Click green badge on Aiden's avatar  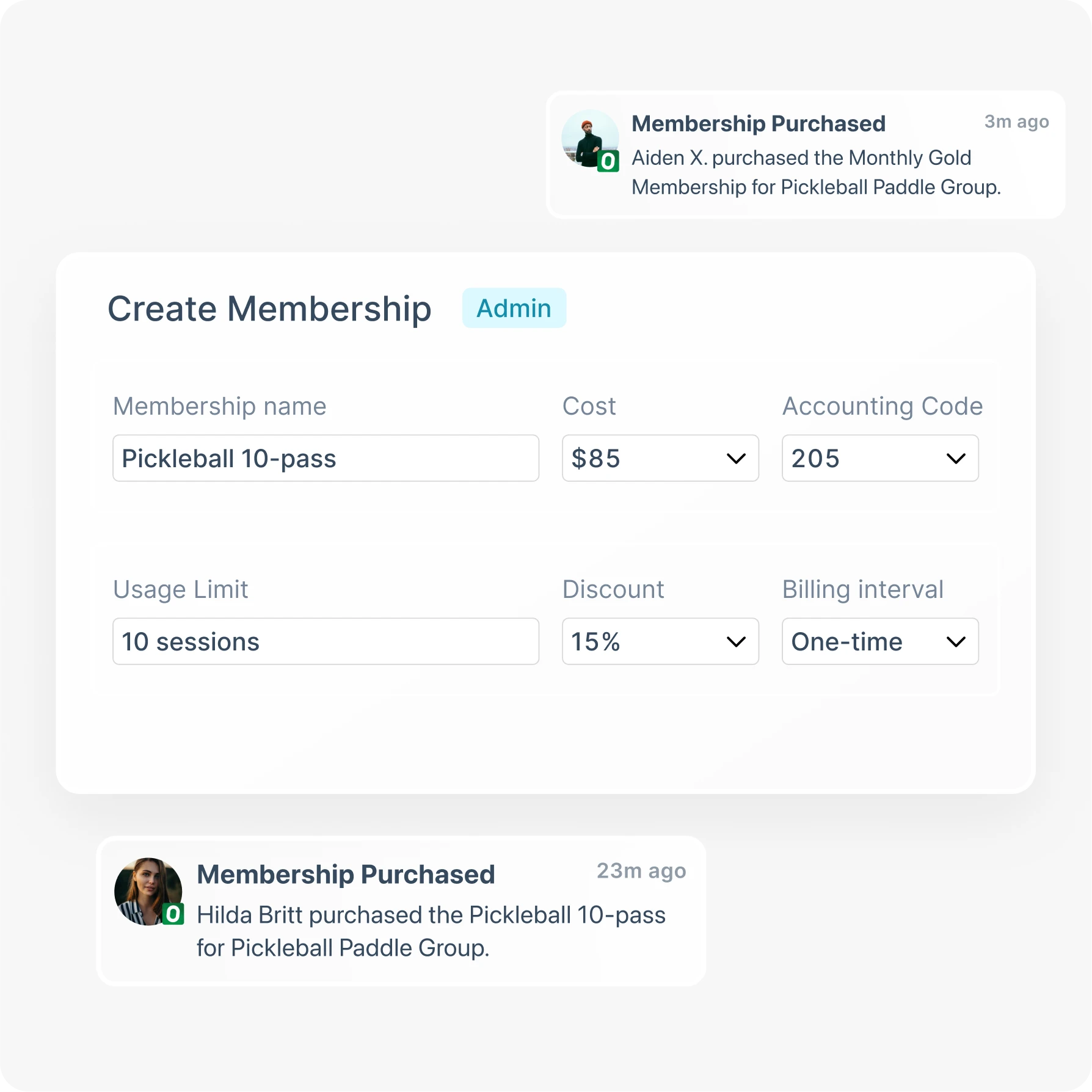(608, 162)
